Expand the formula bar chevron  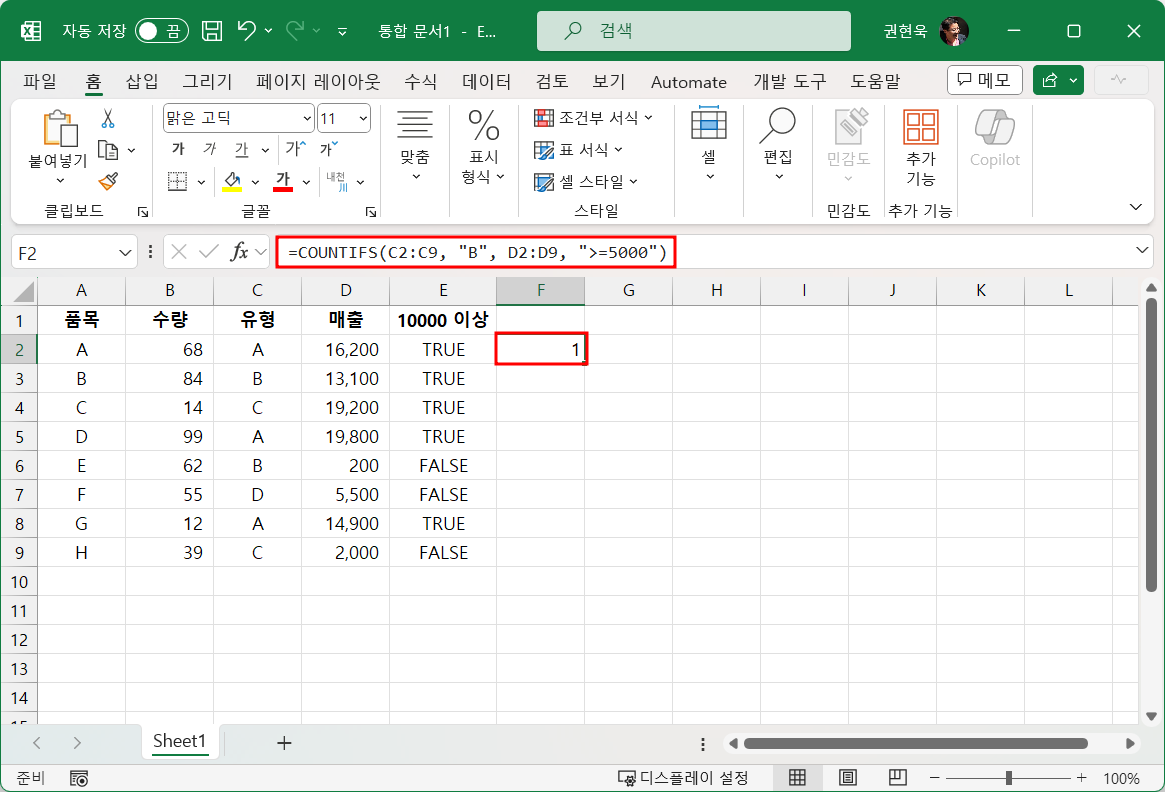(1142, 250)
